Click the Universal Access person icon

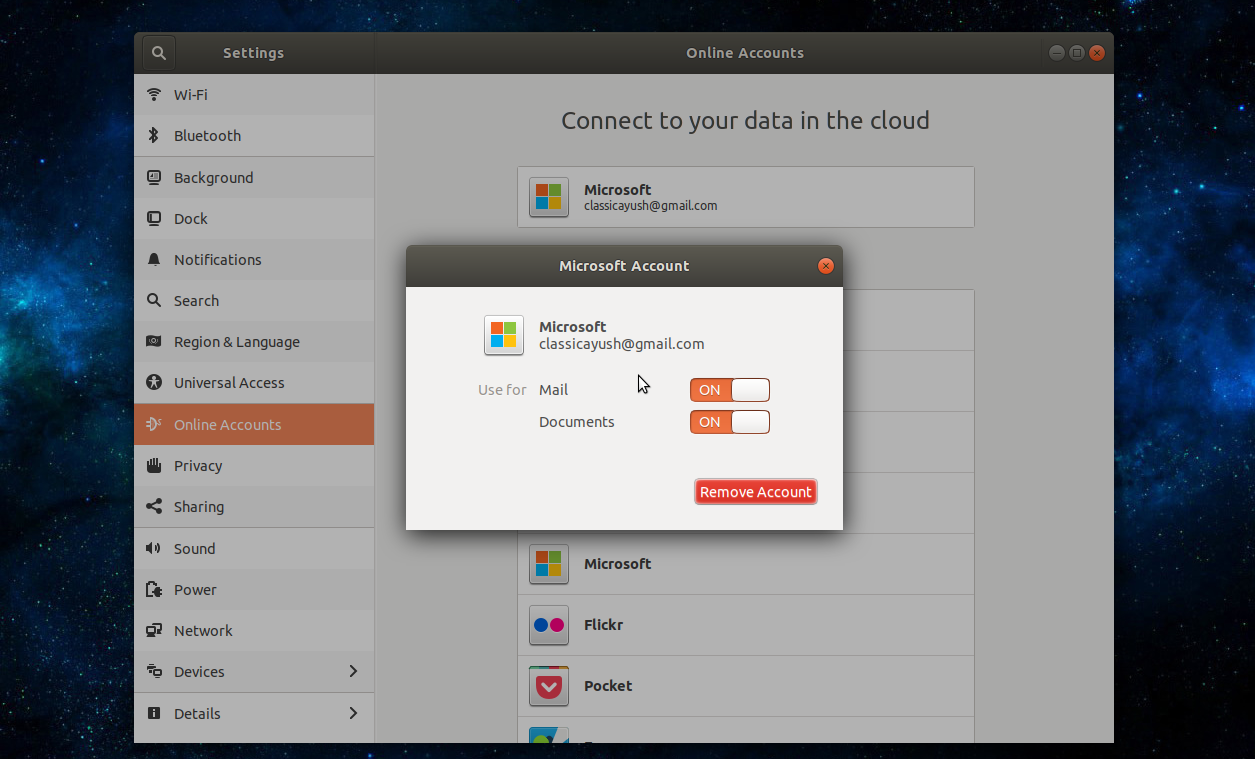pyautogui.click(x=154, y=382)
